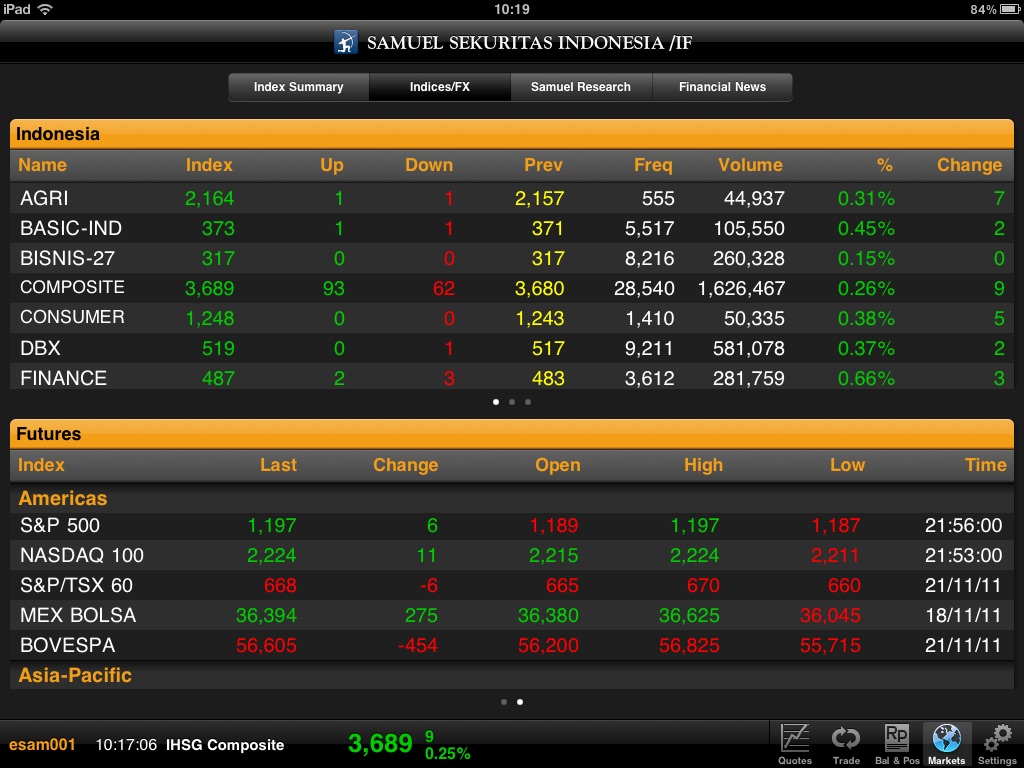Screen dimensions: 1024x768
Task: Open Samuel Research tab
Action: 581,87
